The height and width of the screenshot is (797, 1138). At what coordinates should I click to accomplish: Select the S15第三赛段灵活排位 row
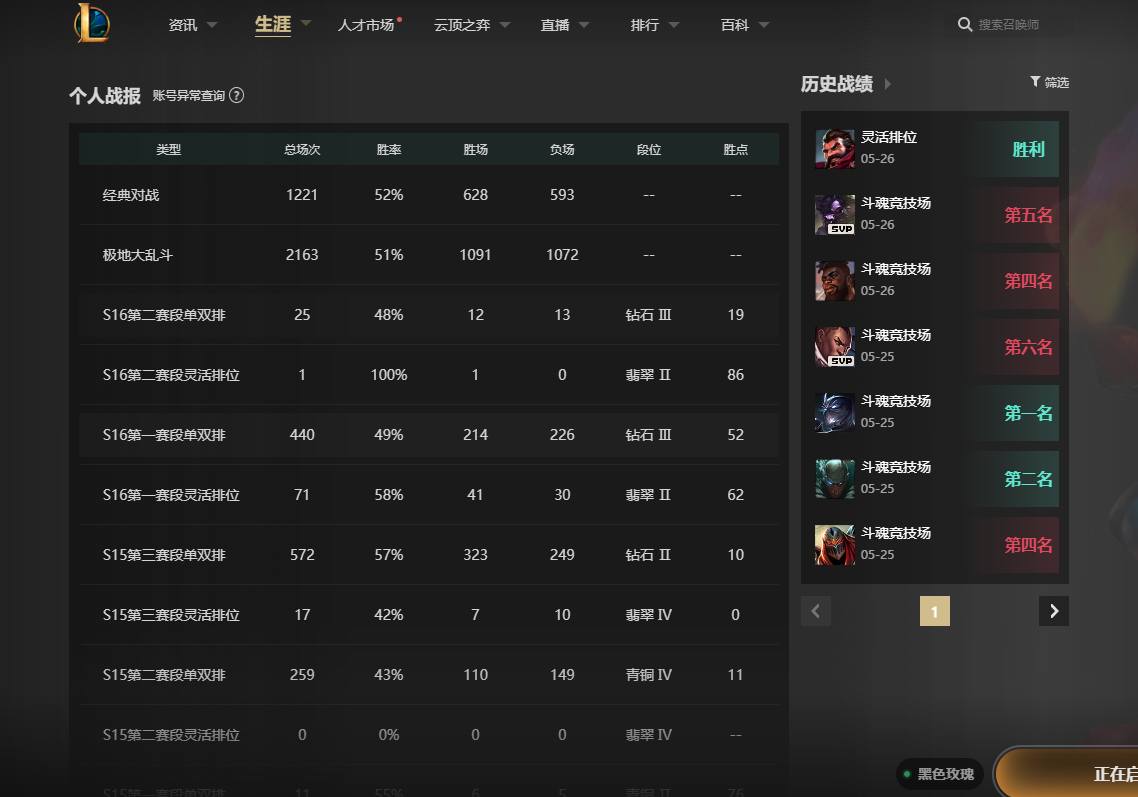point(429,615)
